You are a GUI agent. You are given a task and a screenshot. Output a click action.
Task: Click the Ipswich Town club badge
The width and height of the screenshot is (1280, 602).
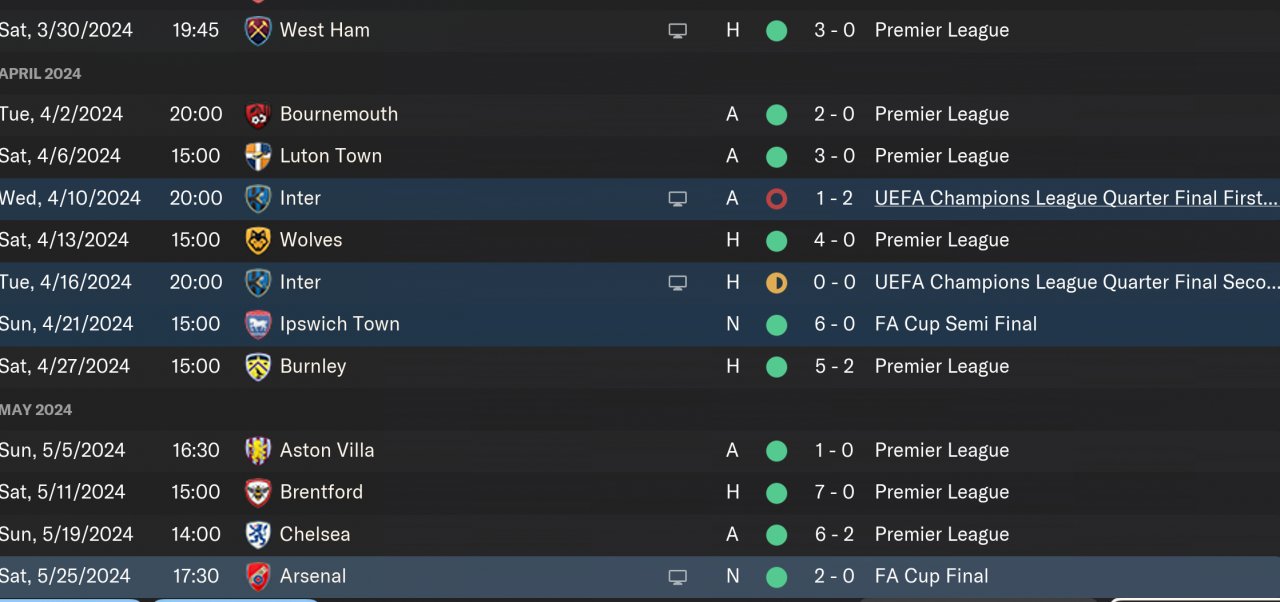pyautogui.click(x=258, y=325)
